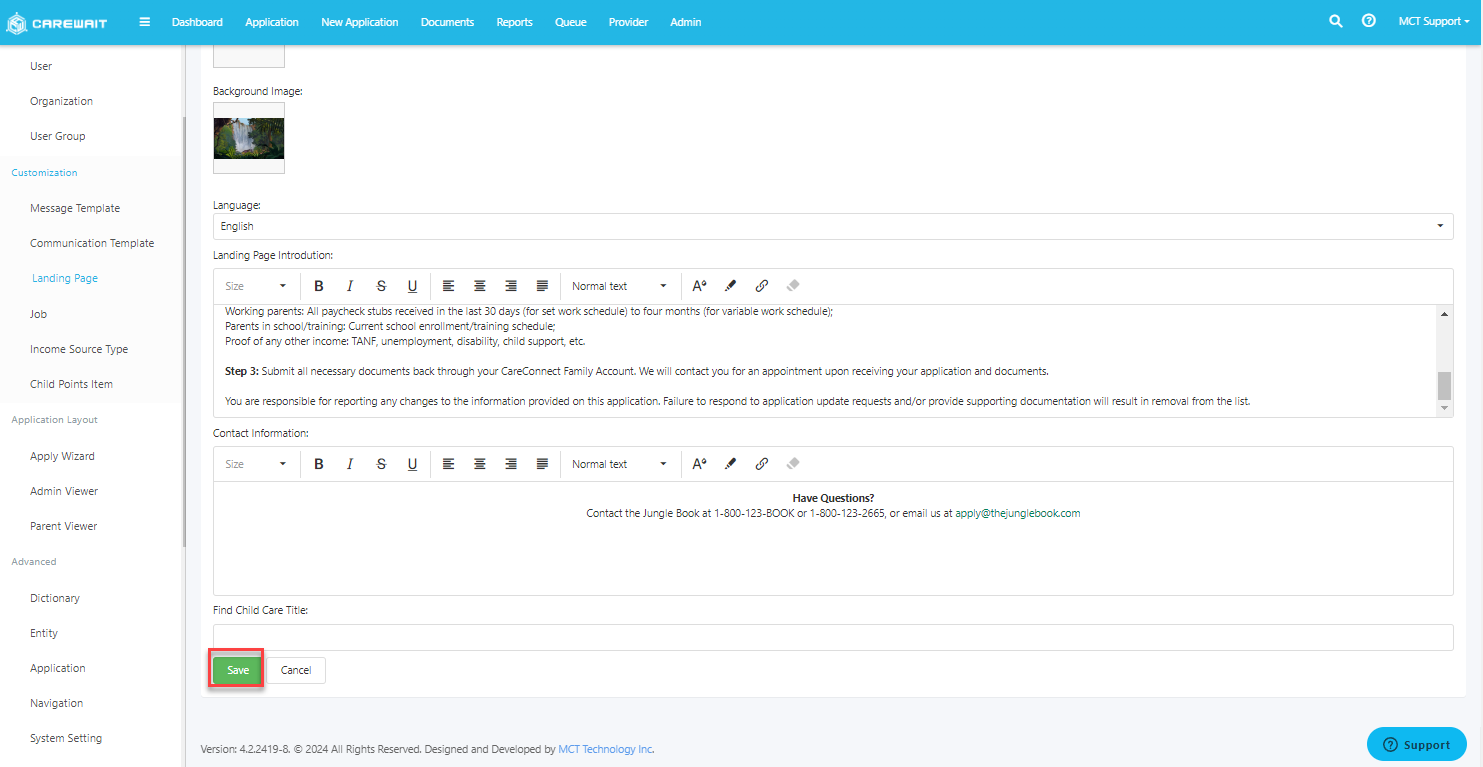Click the apply@thejunglebook.com email link

(x=1018, y=513)
